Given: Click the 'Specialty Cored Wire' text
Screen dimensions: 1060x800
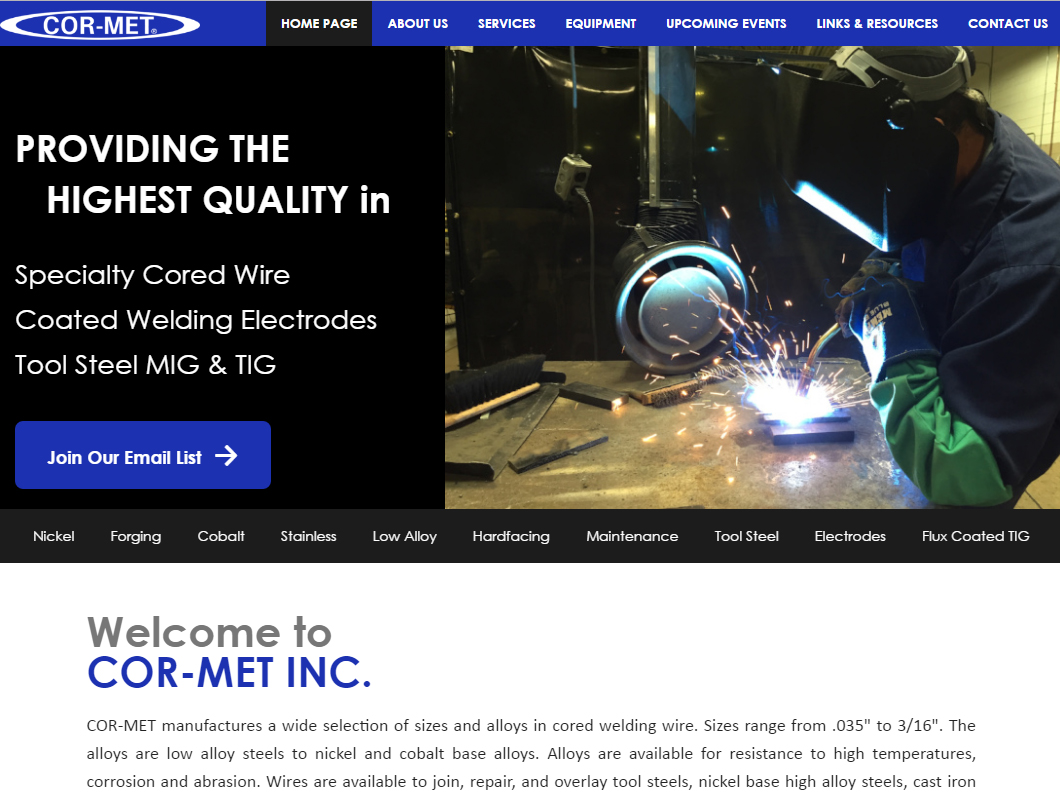Looking at the screenshot, I should point(153,275).
